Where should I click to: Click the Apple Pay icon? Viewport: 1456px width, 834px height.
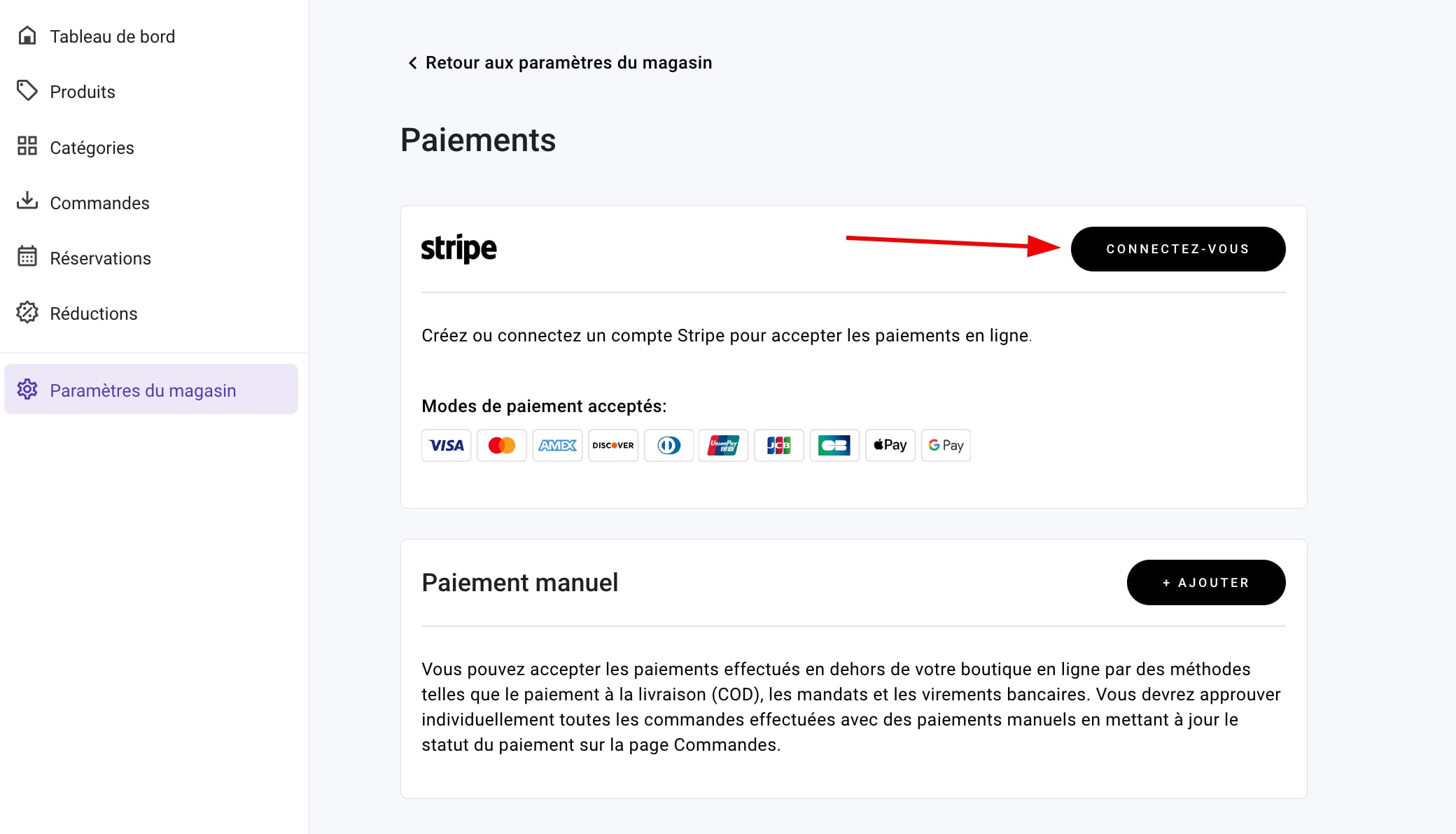tap(890, 446)
